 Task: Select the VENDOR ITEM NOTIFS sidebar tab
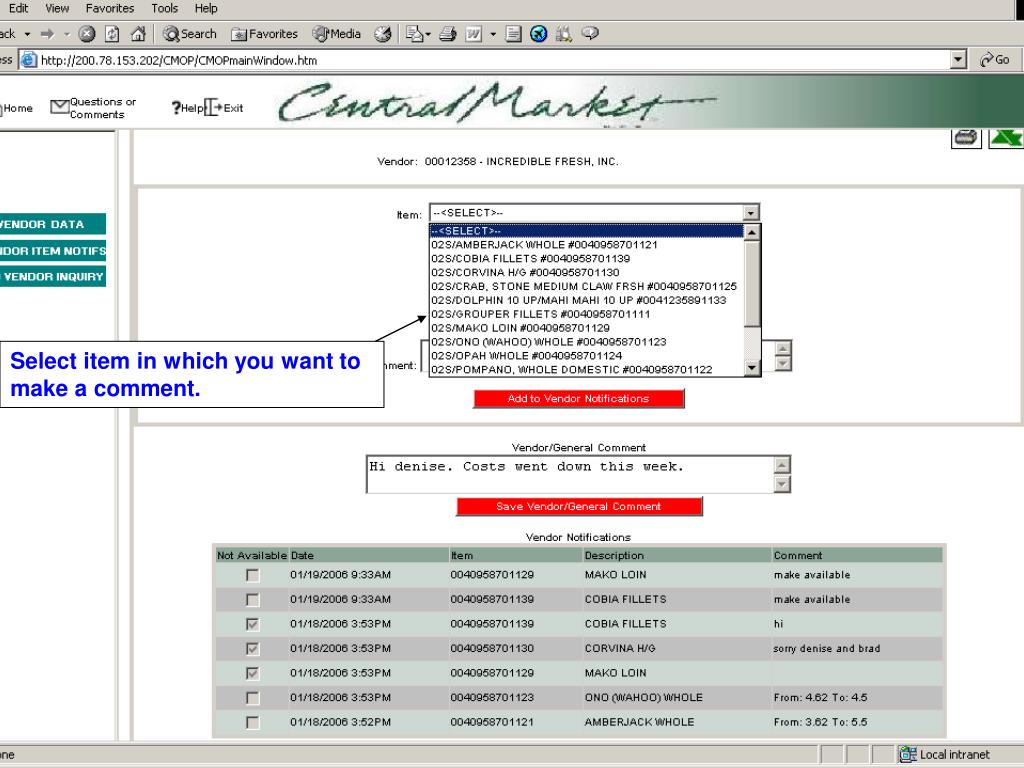pyautogui.click(x=52, y=251)
